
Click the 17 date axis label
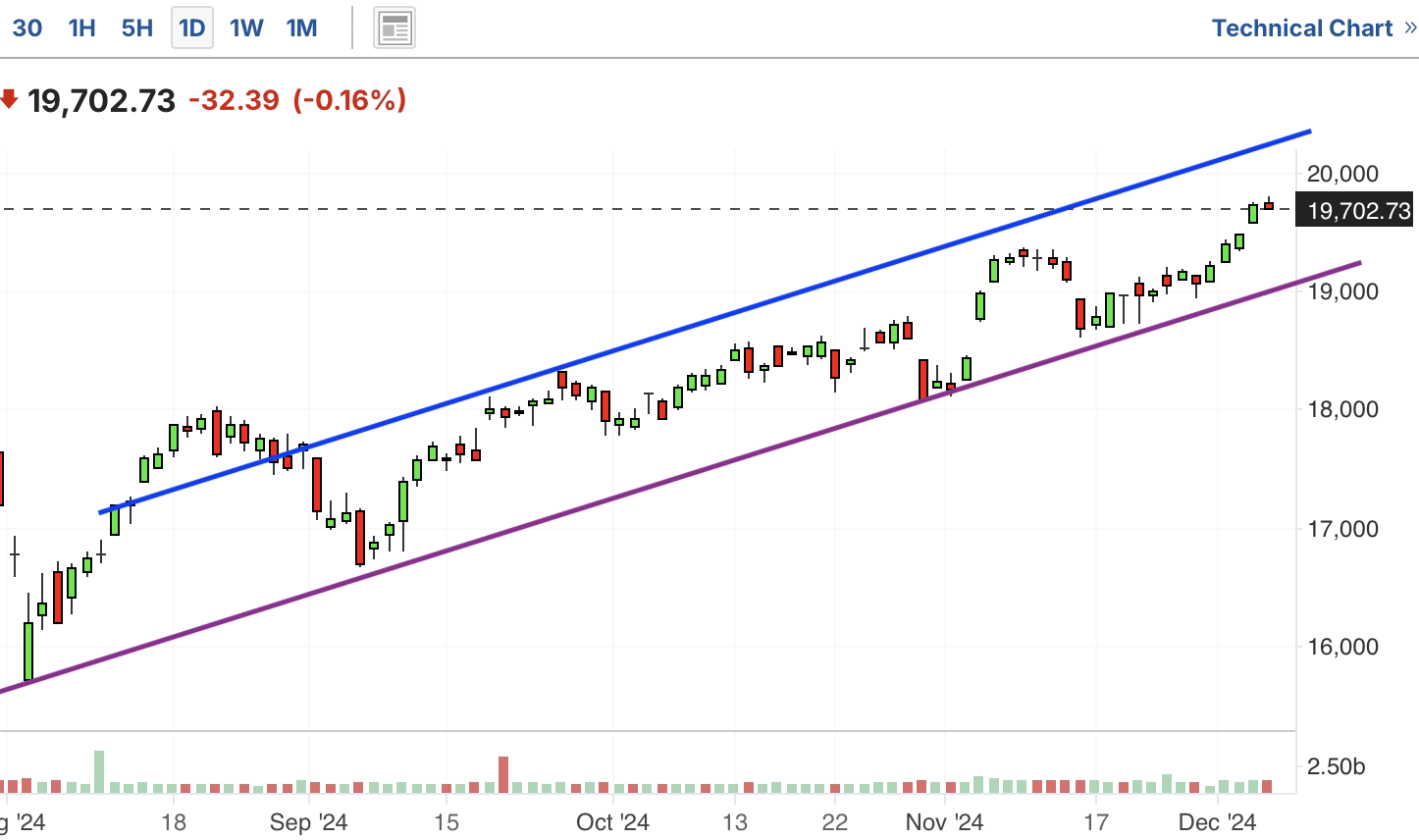click(1095, 821)
